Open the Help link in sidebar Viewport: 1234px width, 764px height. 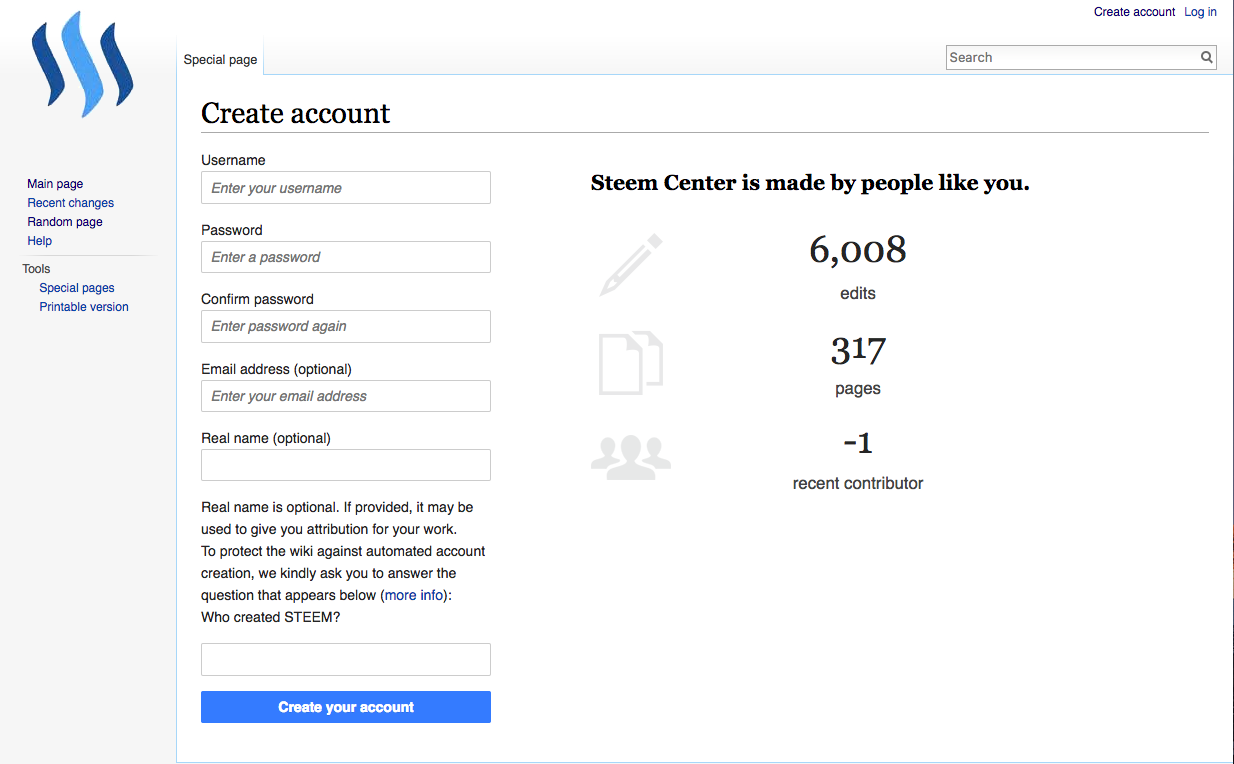tap(40, 241)
